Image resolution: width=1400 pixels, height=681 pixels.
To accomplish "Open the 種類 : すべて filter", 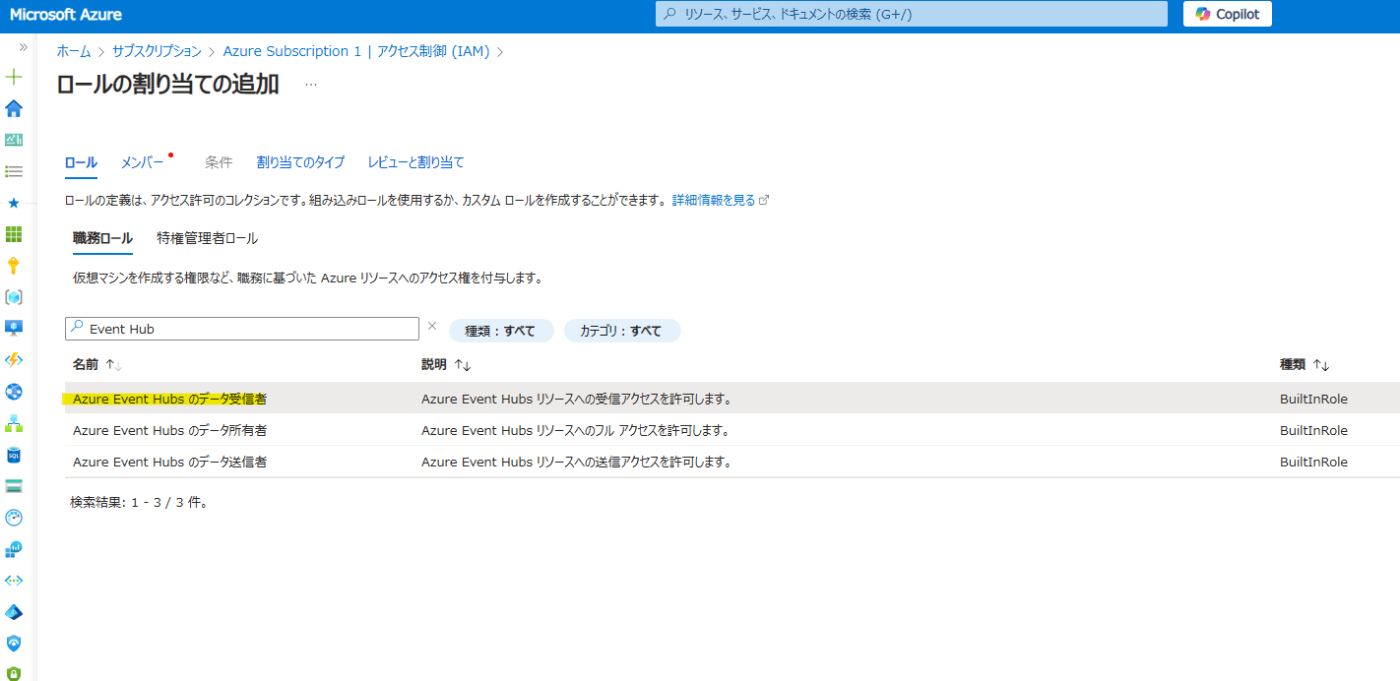I will 501,331.
